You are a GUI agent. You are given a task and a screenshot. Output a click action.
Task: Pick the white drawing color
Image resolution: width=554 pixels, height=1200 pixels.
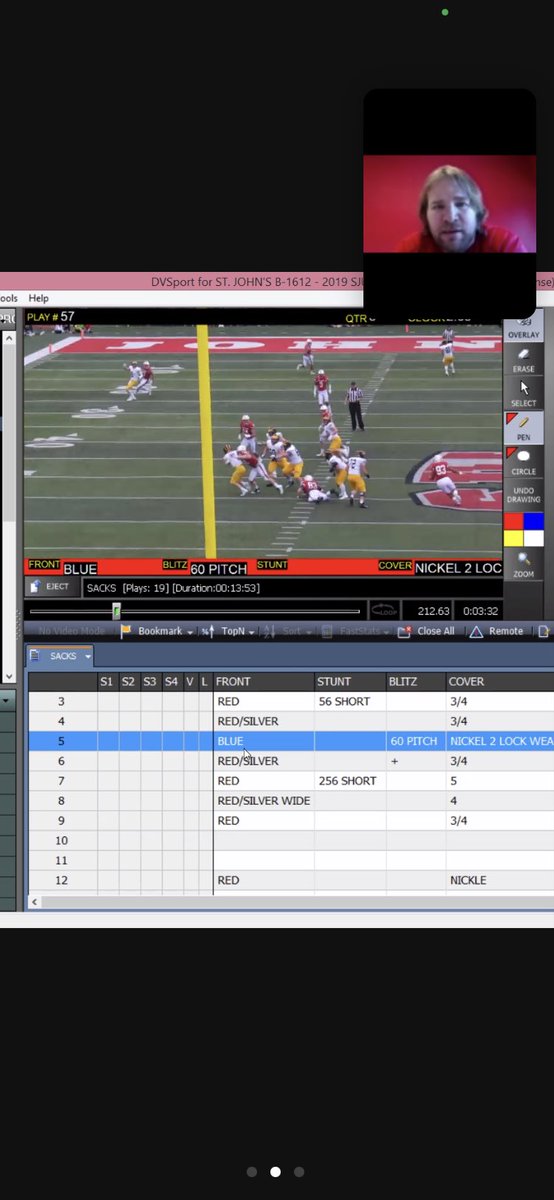(x=533, y=538)
